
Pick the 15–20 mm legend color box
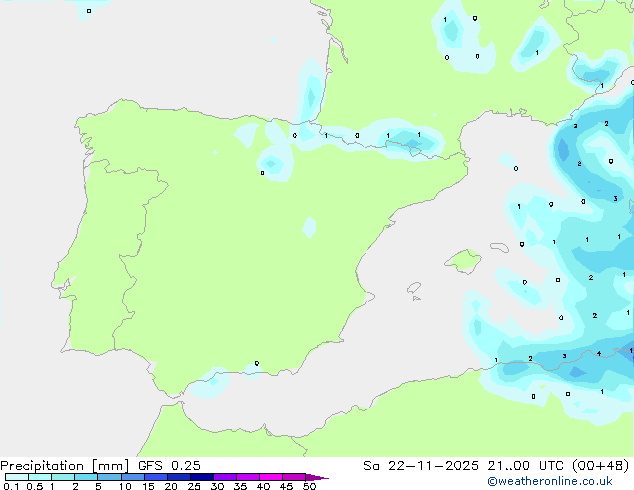click(156, 477)
